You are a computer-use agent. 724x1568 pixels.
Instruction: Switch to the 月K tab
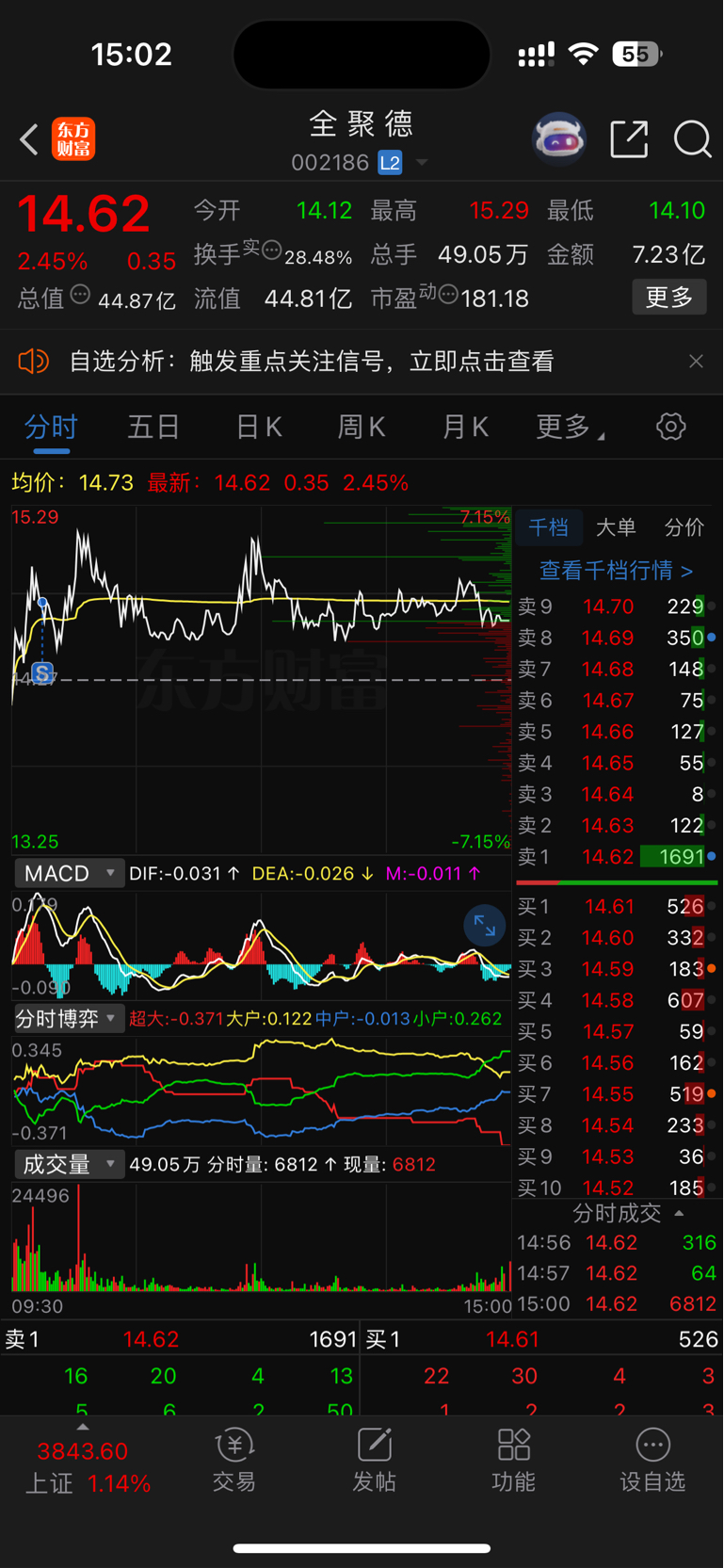pyautogui.click(x=465, y=427)
